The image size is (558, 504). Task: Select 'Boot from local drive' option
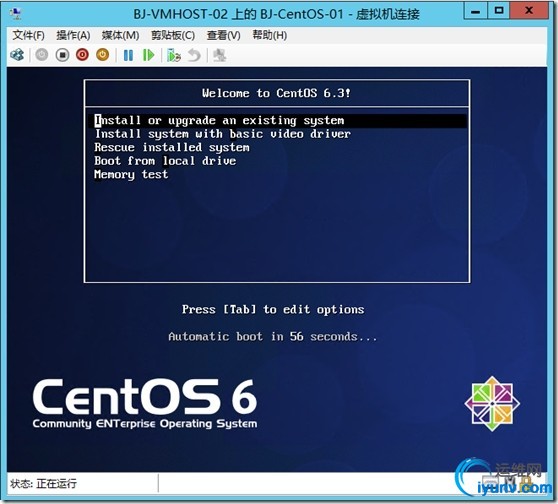tap(165, 161)
